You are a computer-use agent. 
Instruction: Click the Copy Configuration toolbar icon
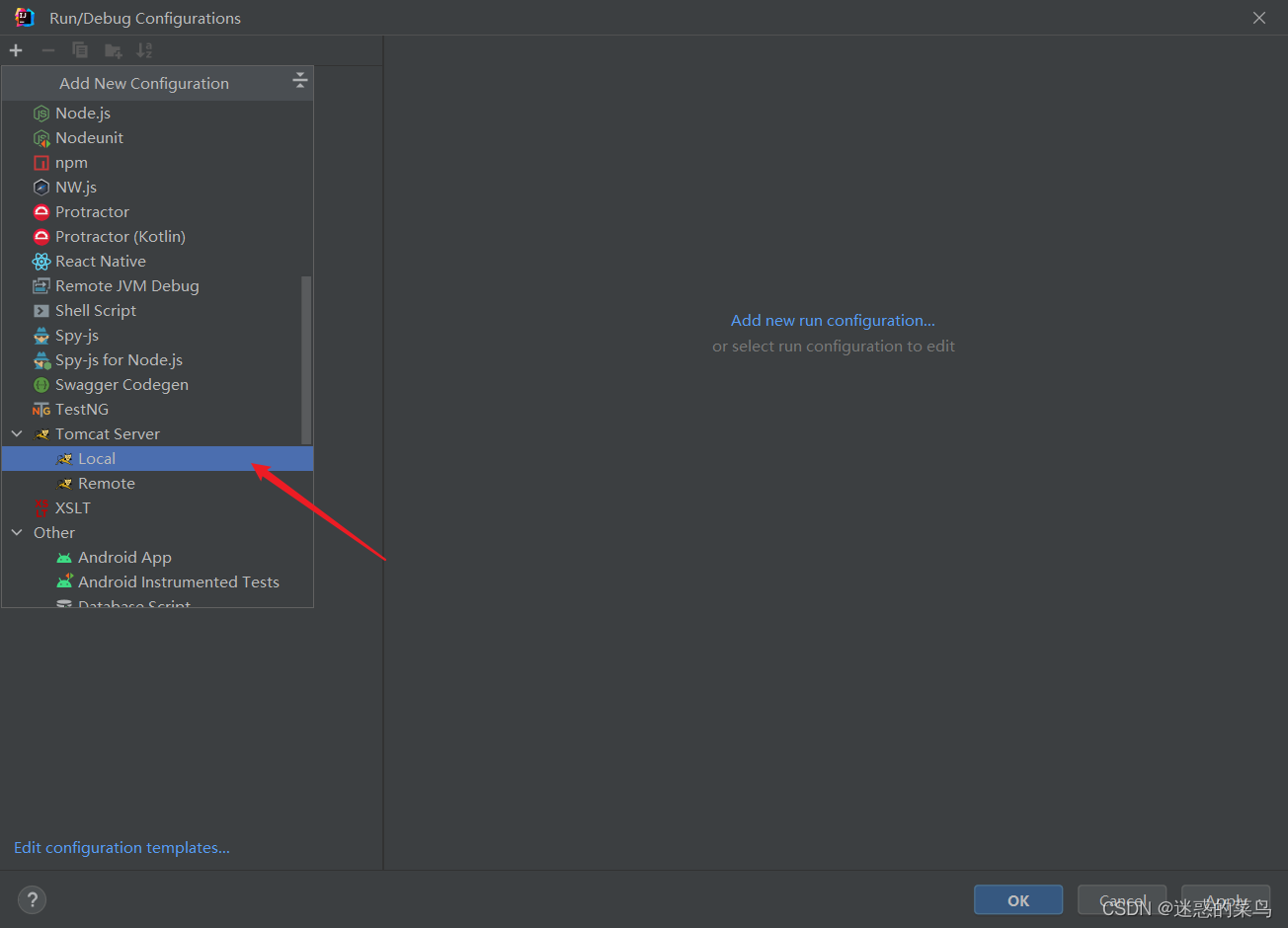pos(80,50)
